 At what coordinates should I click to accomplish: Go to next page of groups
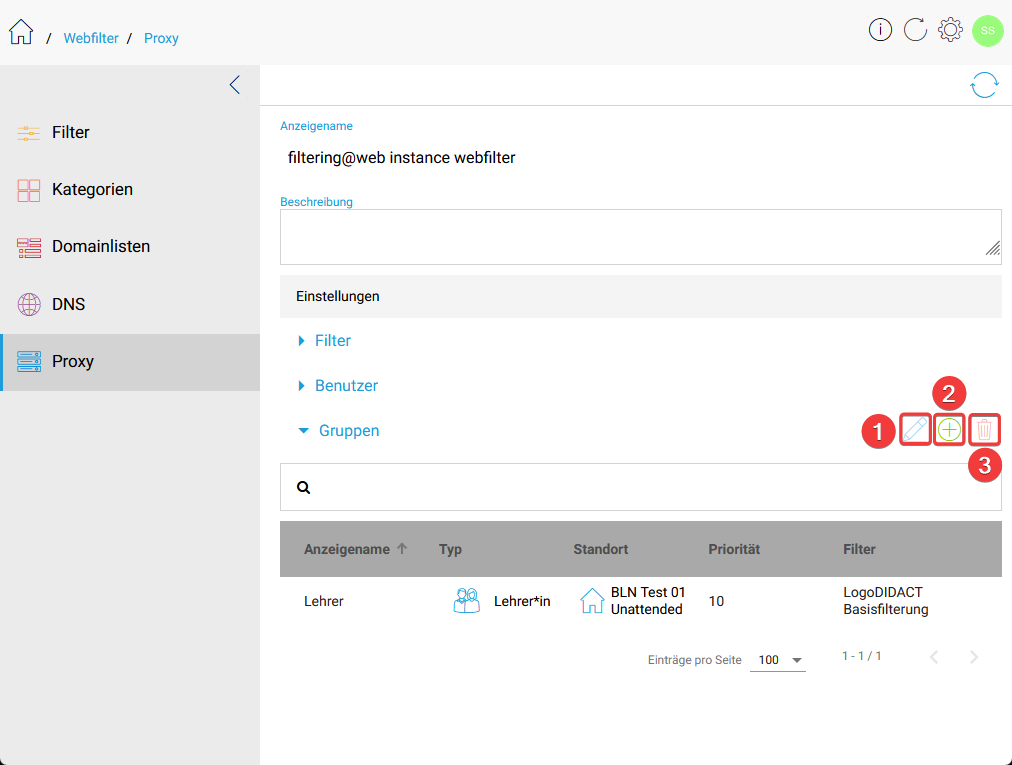click(x=974, y=657)
